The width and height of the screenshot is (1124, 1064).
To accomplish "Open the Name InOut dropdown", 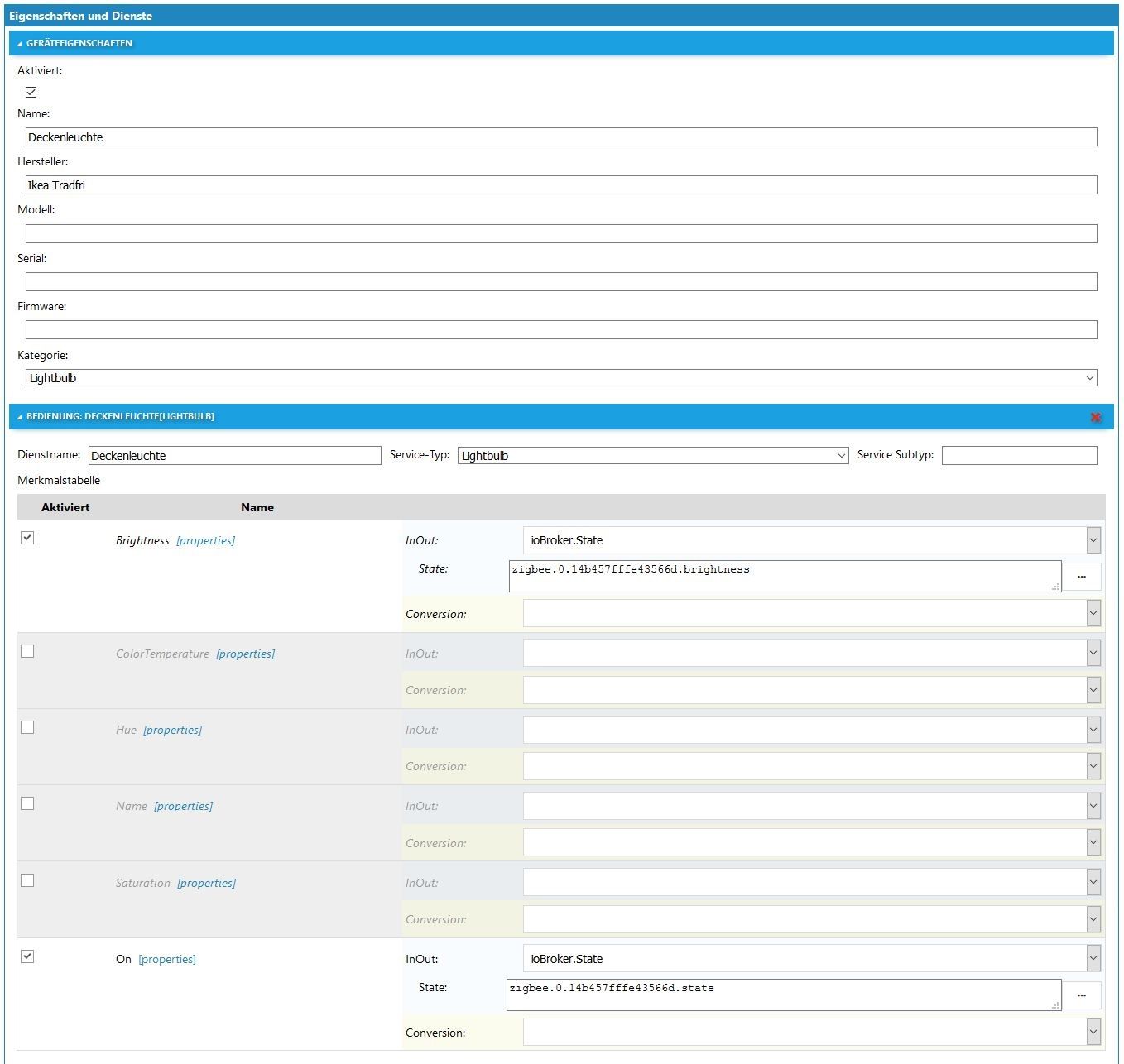I will point(812,806).
